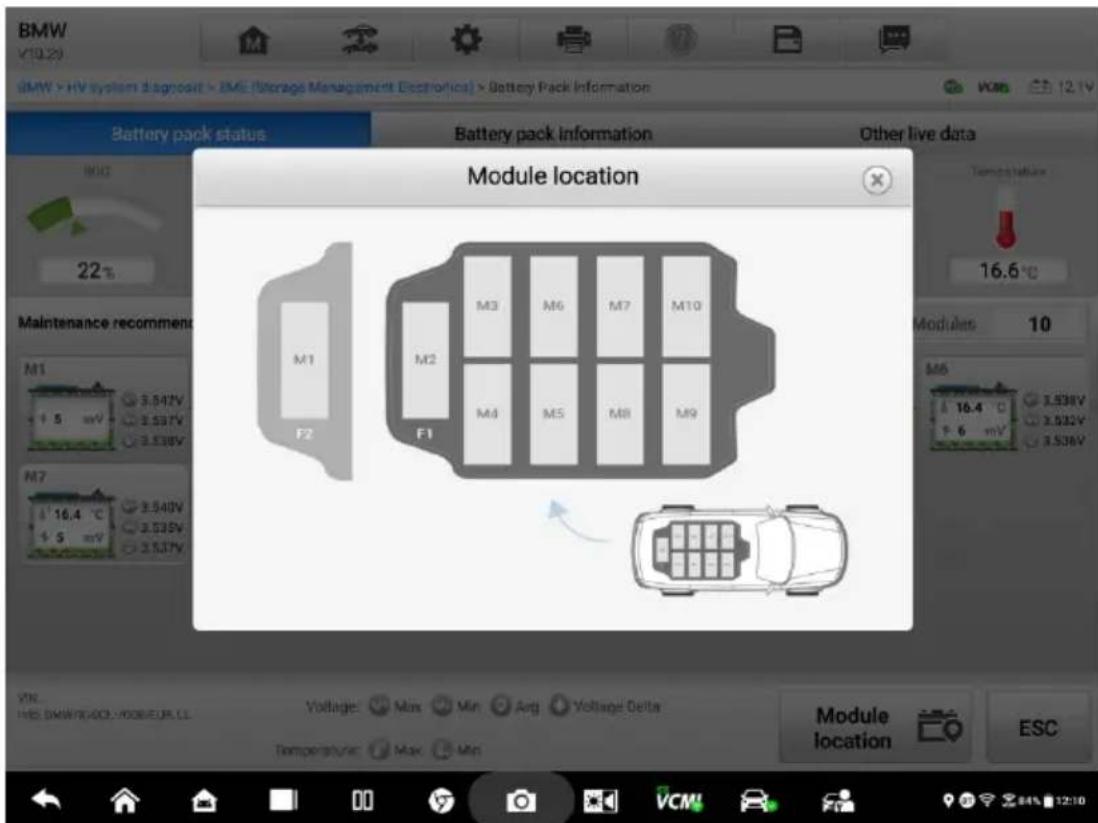Tap the Android home icon
The image size is (1098, 823).
coord(126,800)
